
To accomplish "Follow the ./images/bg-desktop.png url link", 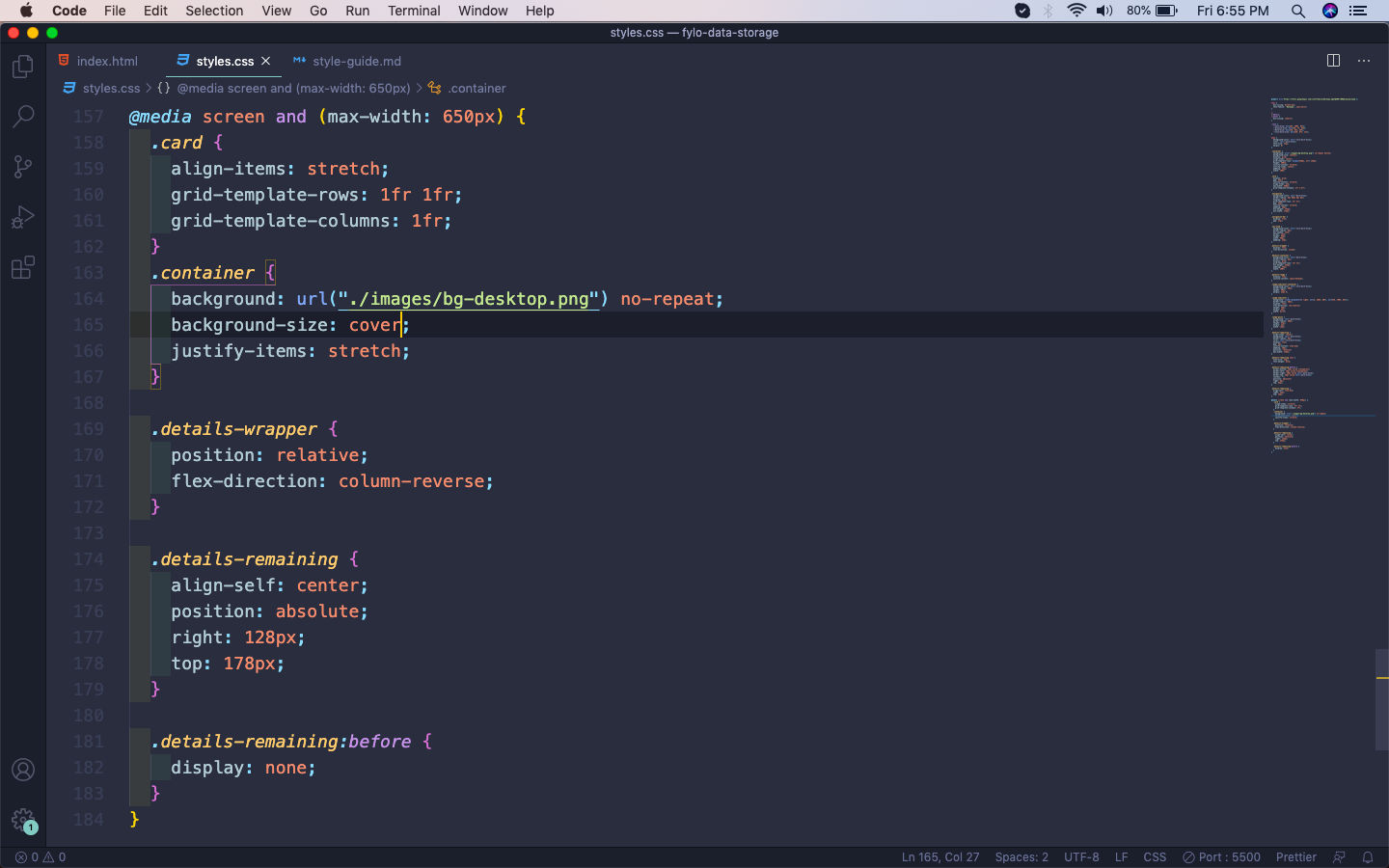I will click(x=468, y=298).
